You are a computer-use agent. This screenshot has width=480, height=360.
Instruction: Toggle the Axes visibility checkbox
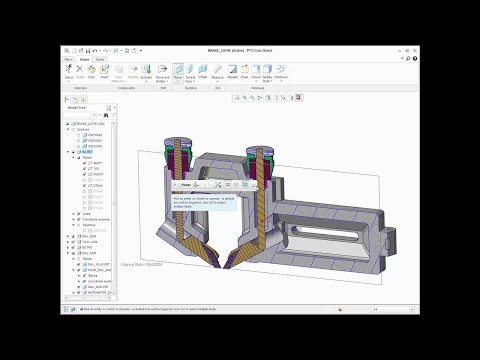(x=79, y=214)
